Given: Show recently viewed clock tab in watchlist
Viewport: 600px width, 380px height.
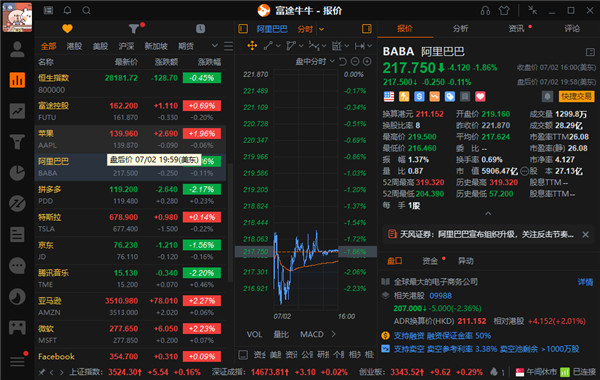Looking at the screenshot, I should click(x=201, y=29).
